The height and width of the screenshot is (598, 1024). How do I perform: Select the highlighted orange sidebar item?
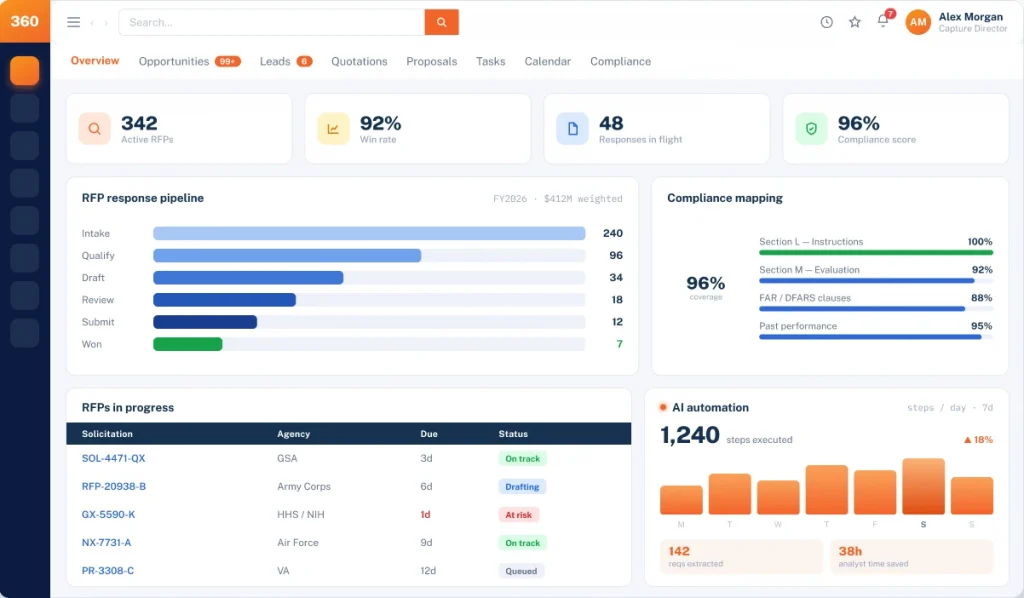point(25,71)
